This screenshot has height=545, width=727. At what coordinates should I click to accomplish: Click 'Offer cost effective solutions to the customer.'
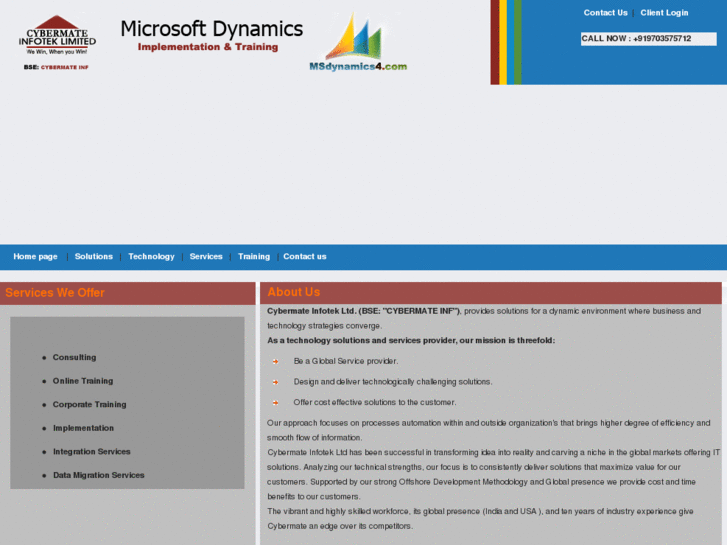pos(375,402)
